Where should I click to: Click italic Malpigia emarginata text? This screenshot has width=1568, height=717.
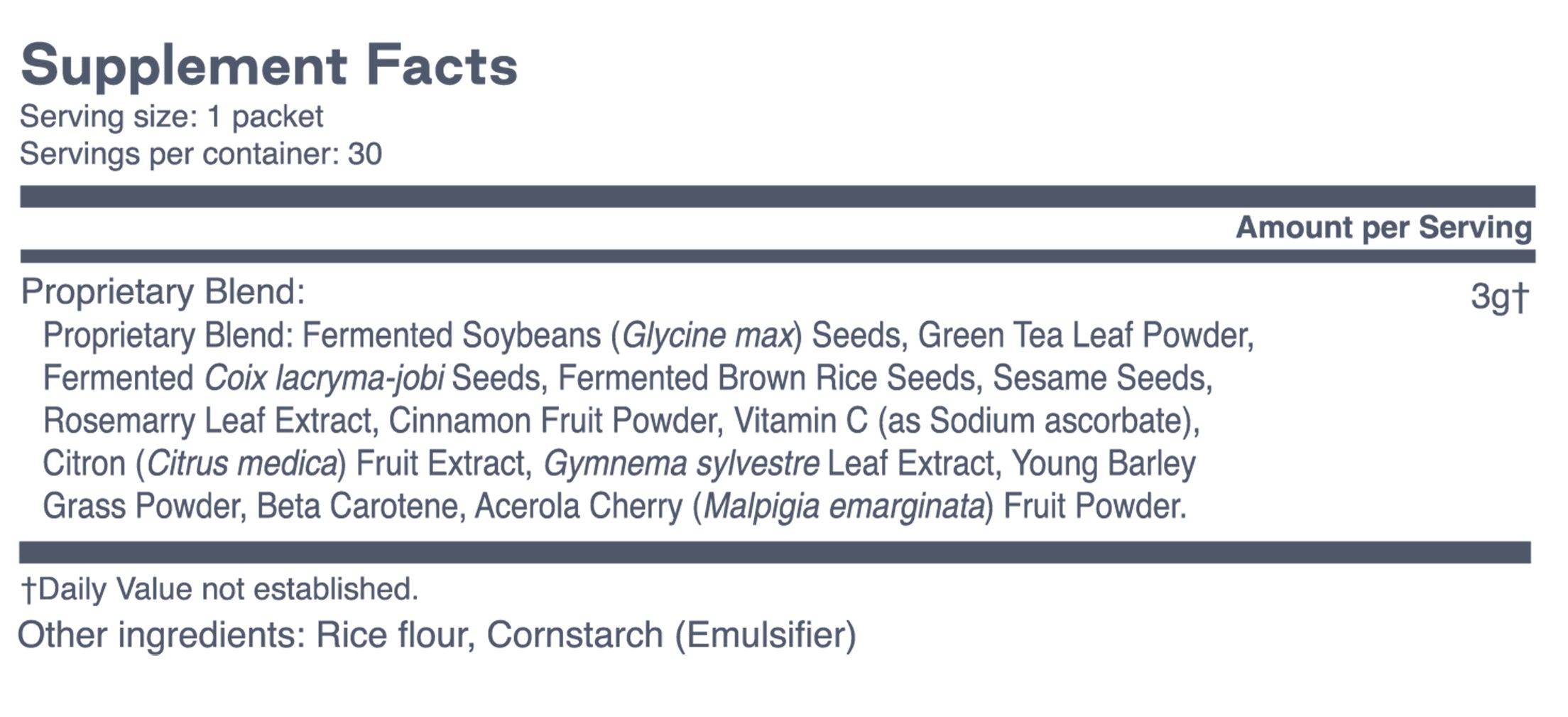pyautogui.click(x=843, y=507)
